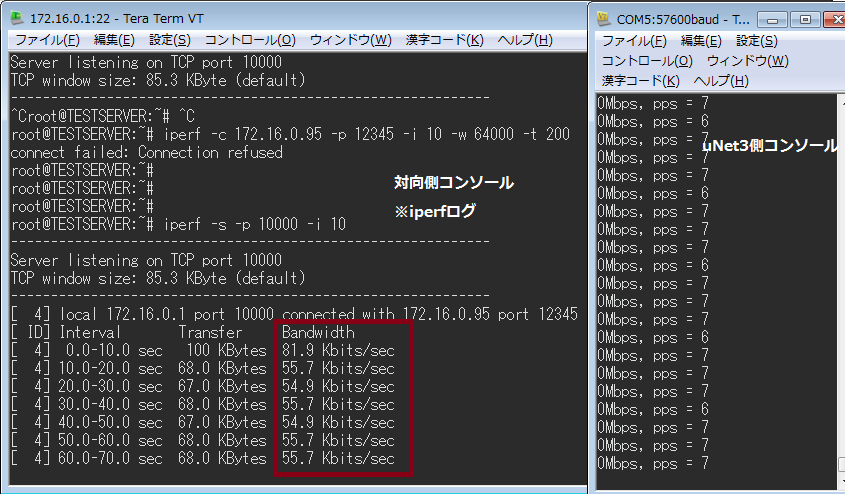Open 編集(E) menu in the 172.16.0.1:22 window
The width and height of the screenshot is (845, 494).
click(114, 40)
